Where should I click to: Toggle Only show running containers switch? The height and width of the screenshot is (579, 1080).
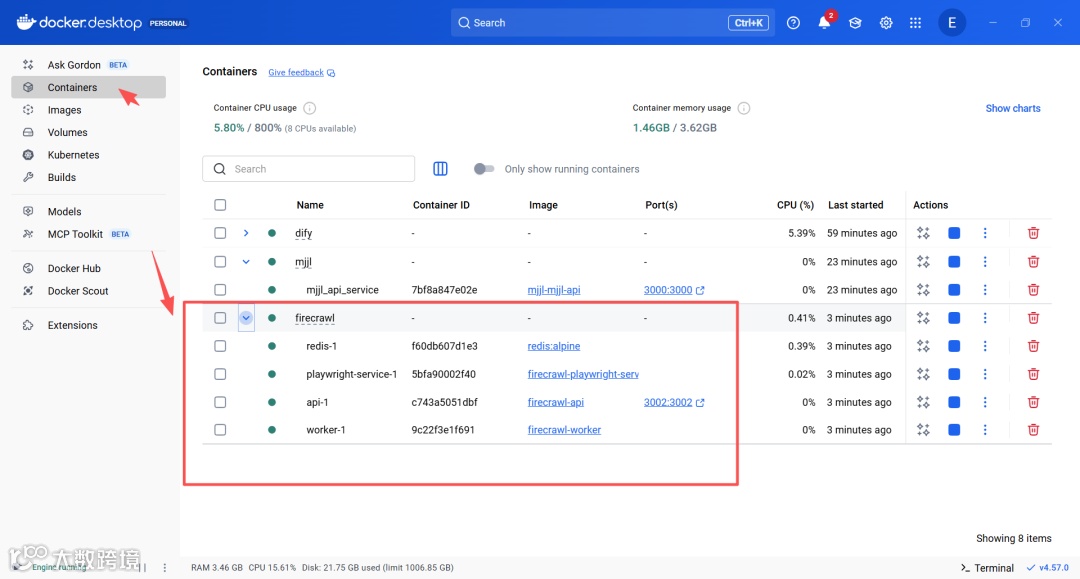pyautogui.click(x=484, y=169)
